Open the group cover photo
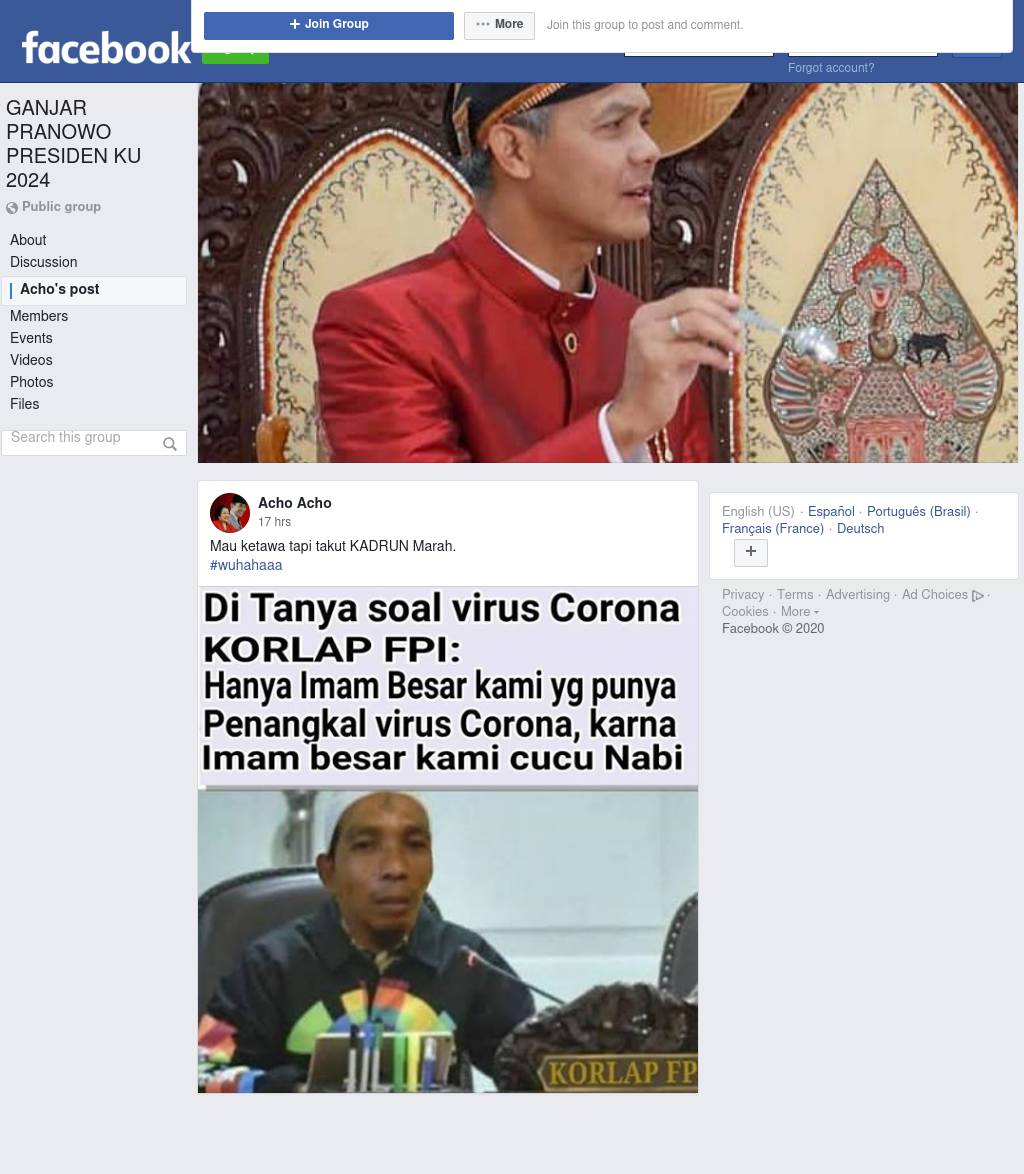The image size is (1024, 1174). pos(608,273)
